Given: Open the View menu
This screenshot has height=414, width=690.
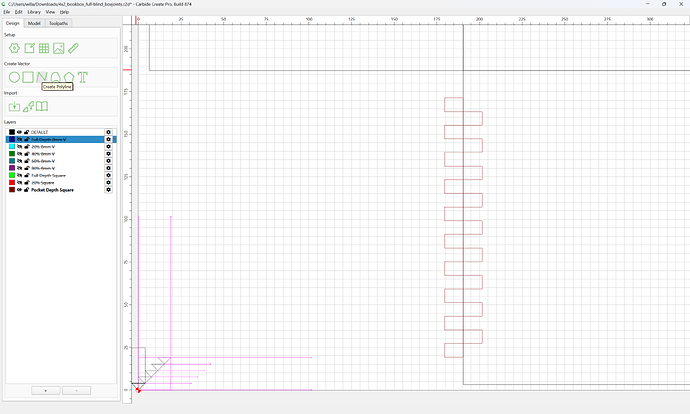Looking at the screenshot, I should [x=50, y=12].
